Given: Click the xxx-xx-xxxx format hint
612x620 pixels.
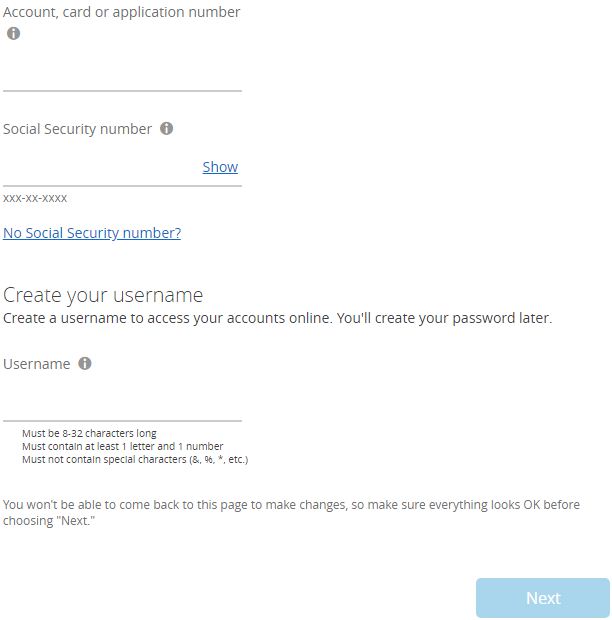Looking at the screenshot, I should [35, 198].
